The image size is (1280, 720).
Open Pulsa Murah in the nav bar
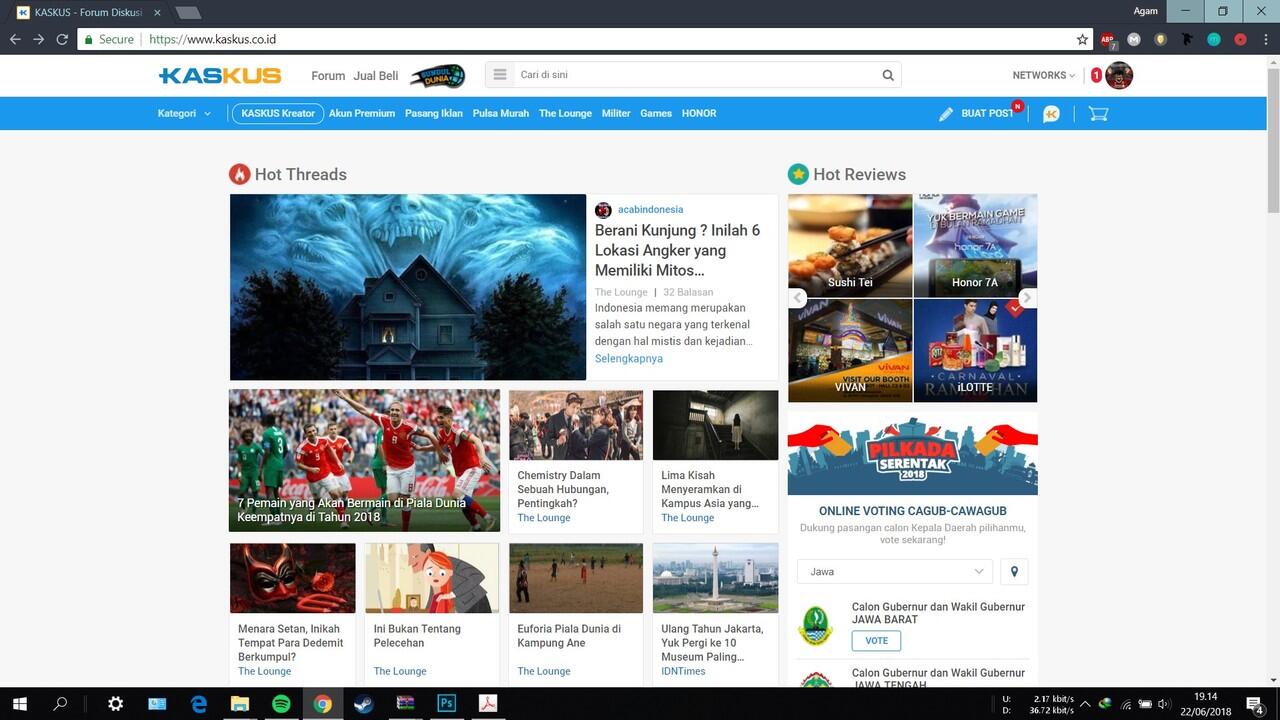pyautogui.click(x=501, y=114)
